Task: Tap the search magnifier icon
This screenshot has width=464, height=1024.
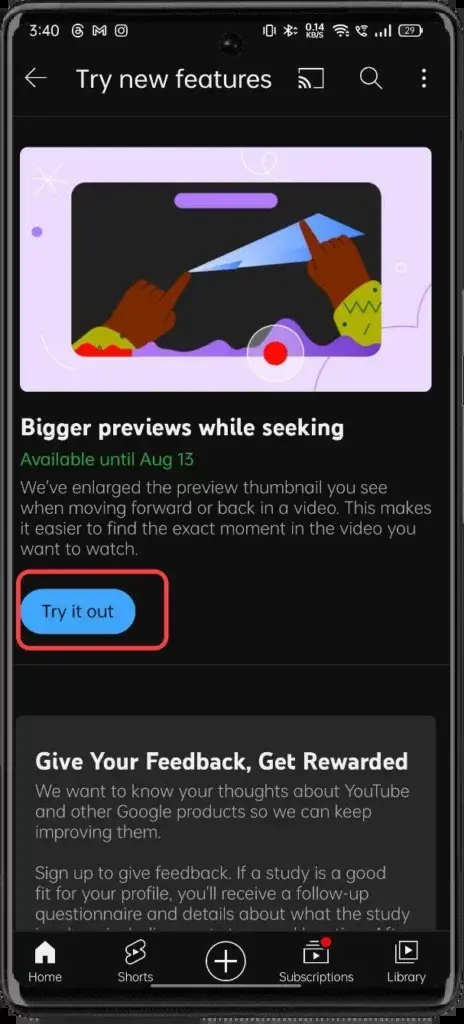Action: point(371,78)
